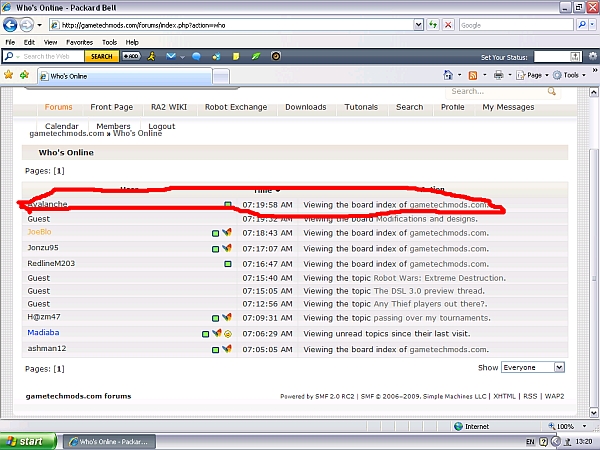Click the forum search magnifier icon
600x450 pixels.
(x=551, y=91)
